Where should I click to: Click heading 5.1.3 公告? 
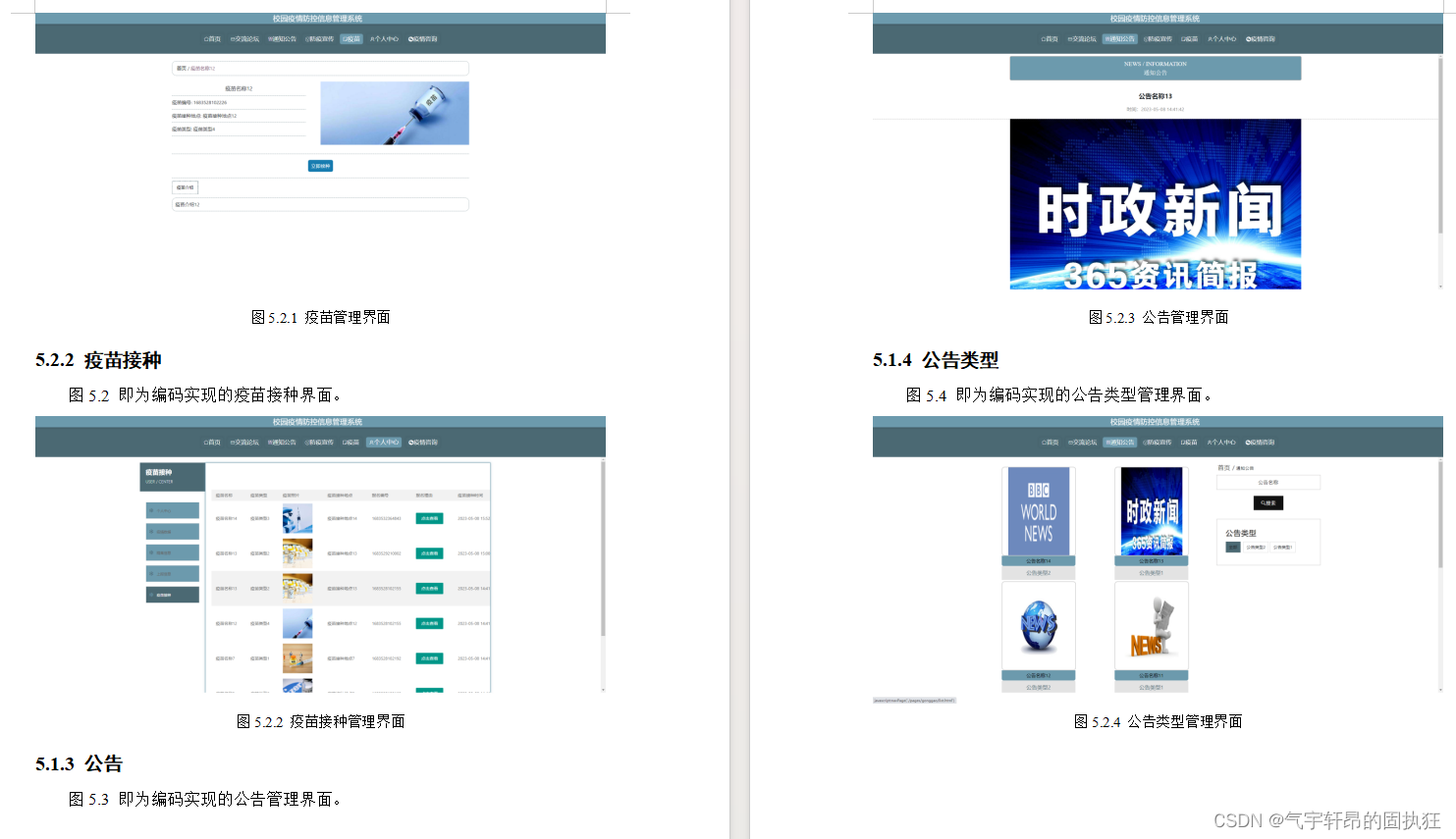coord(79,763)
